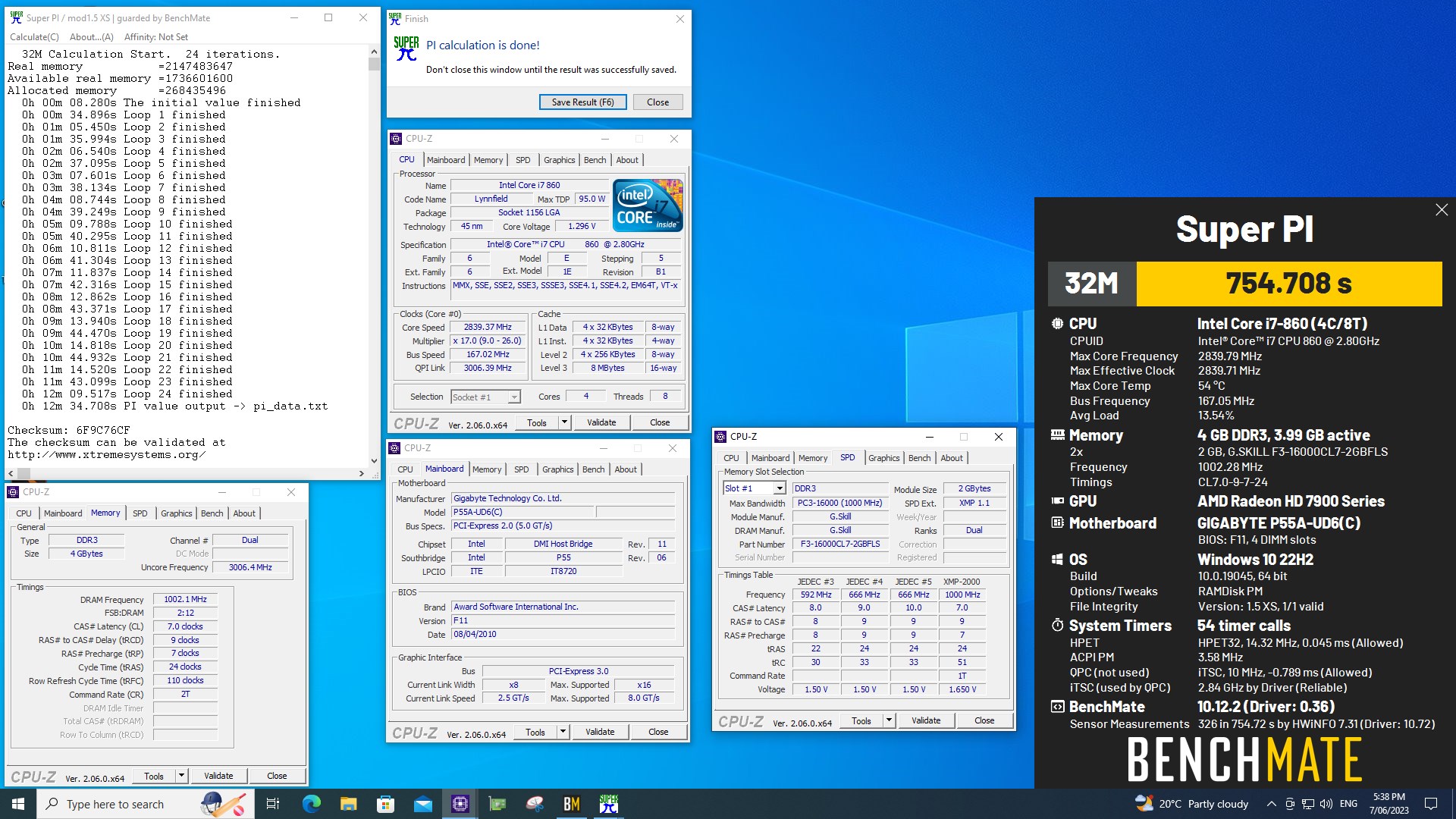
Task: Click the Close button in Super PI finish dialog
Action: (x=657, y=101)
